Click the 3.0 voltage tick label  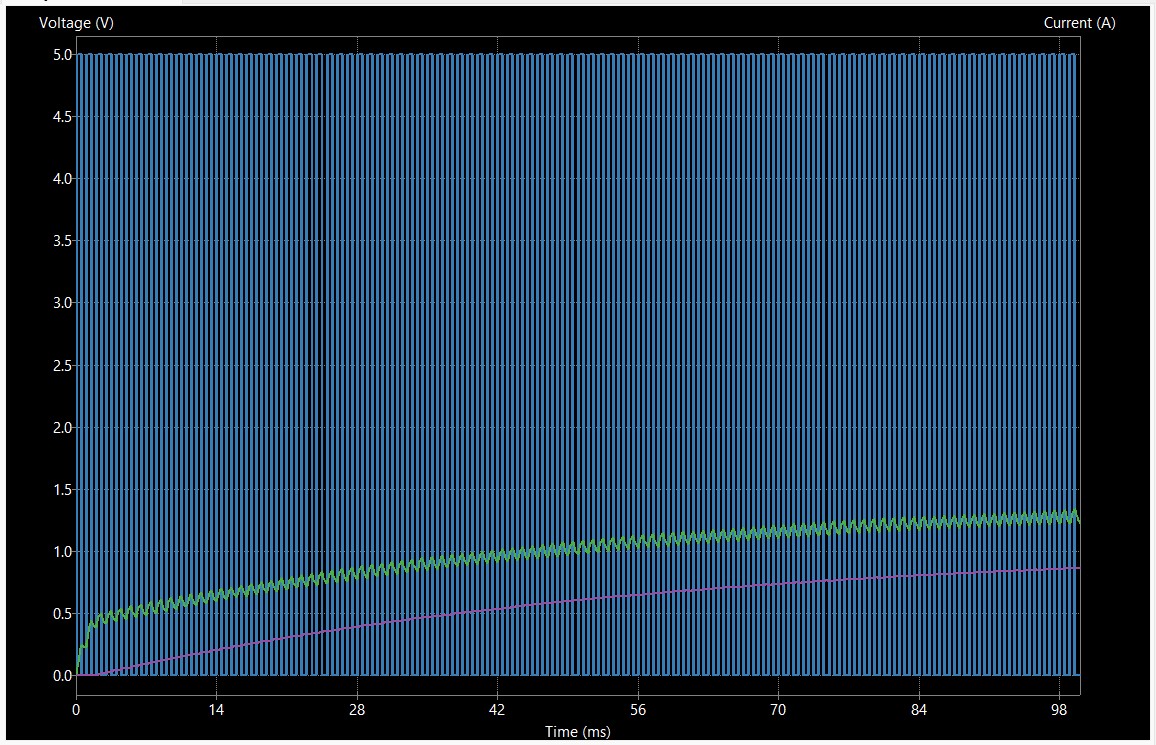coord(63,303)
